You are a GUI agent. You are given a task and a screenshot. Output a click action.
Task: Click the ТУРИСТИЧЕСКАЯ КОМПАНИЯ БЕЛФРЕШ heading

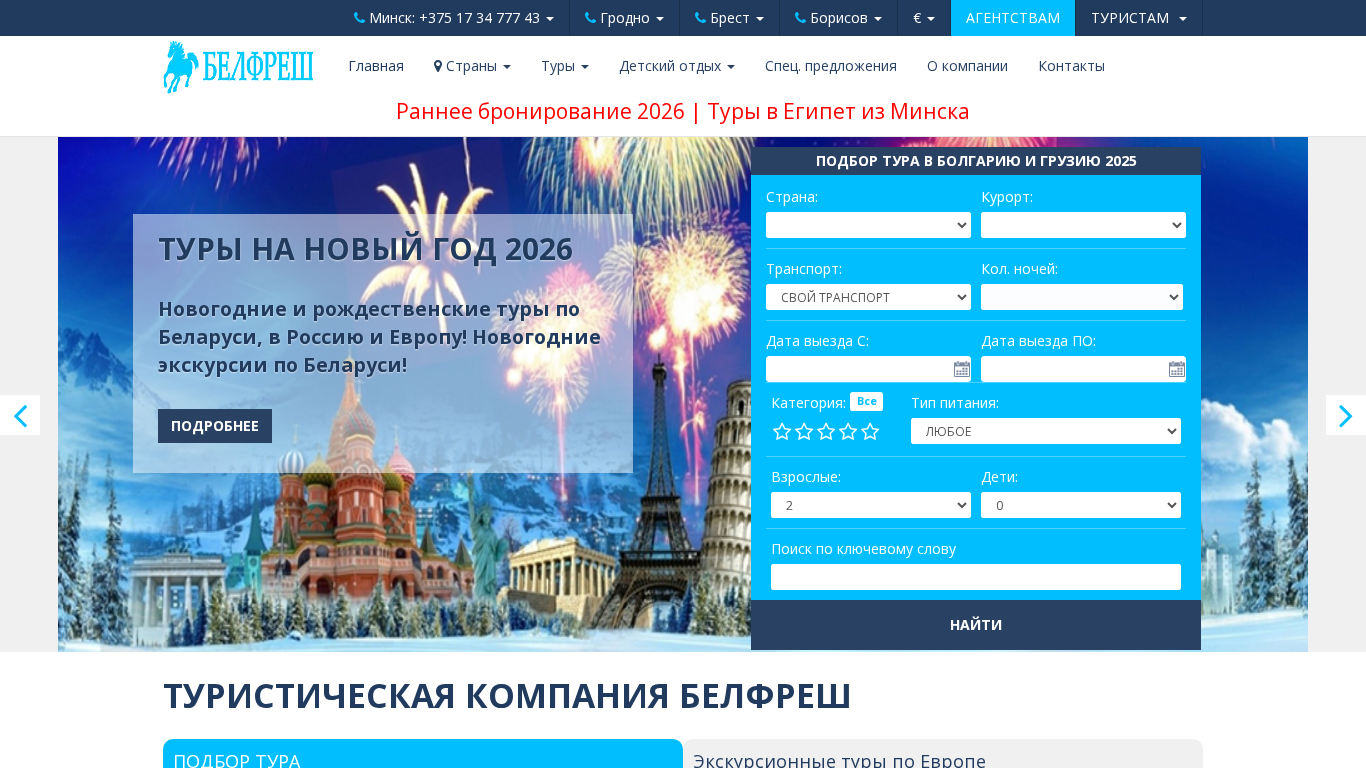click(507, 696)
